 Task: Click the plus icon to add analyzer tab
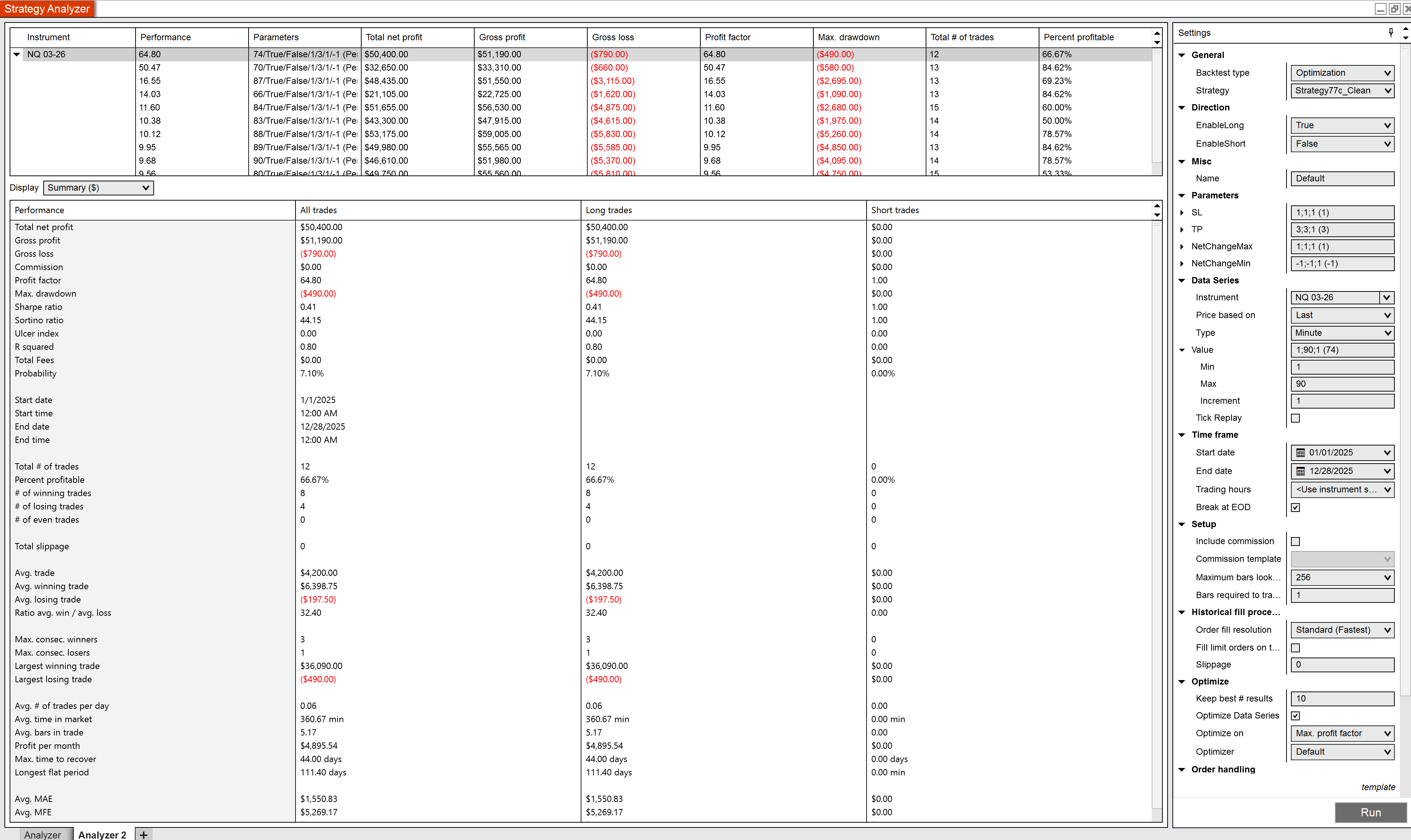coord(144,834)
